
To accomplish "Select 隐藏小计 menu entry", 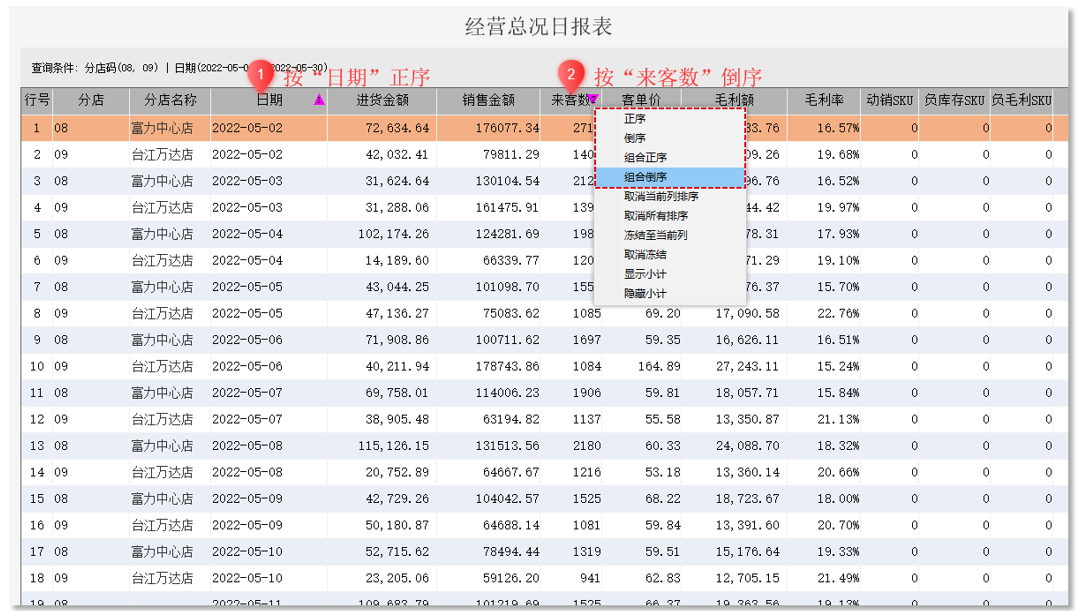I will [645, 293].
